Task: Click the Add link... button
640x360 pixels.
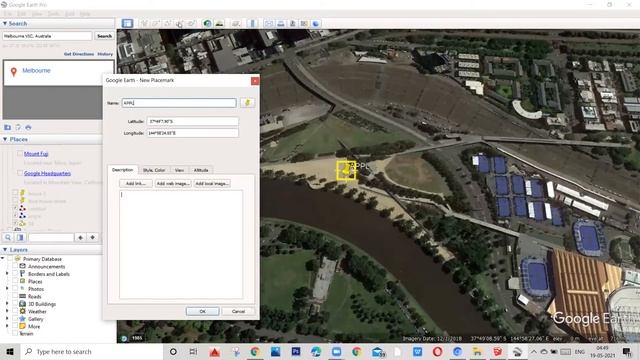Action: coord(136,184)
